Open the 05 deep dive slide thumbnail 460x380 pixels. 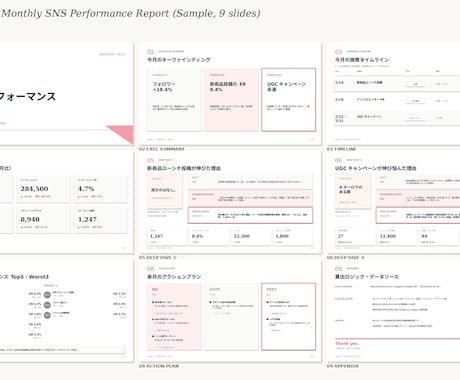(230, 202)
